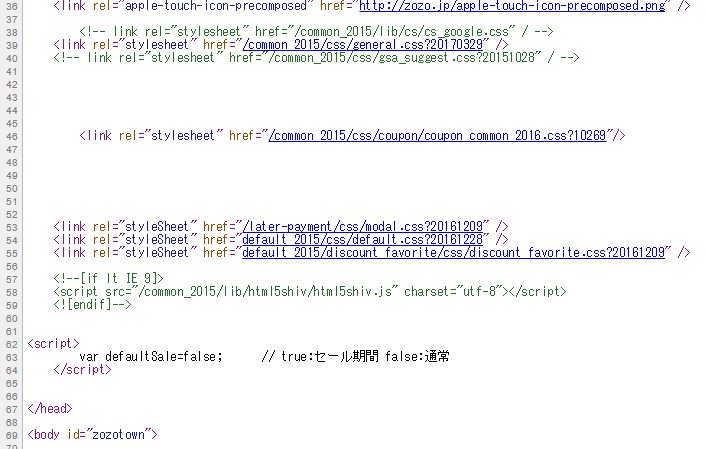Image resolution: width=706 pixels, height=449 pixels.
Task: Click the closing /script tag
Action: (x=82, y=370)
